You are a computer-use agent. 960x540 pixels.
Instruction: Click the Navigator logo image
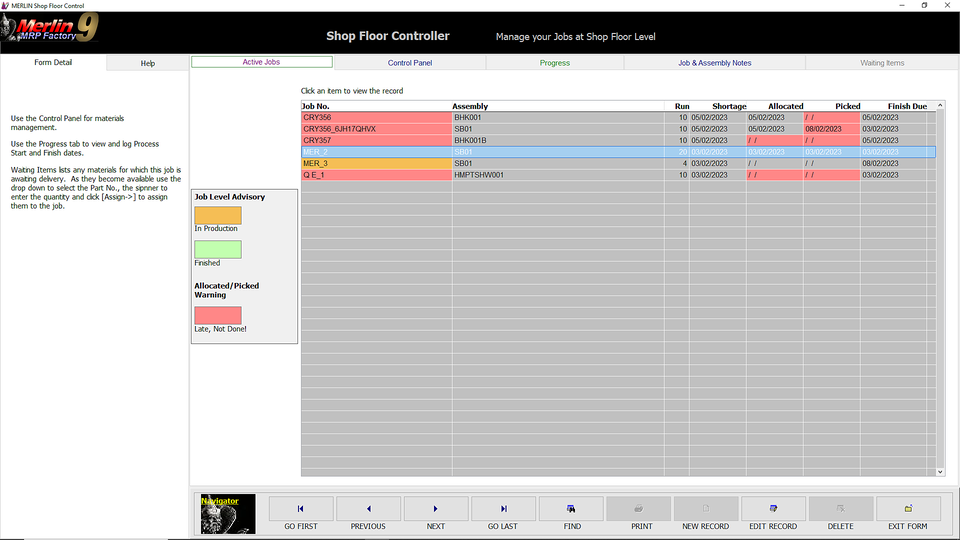[228, 514]
